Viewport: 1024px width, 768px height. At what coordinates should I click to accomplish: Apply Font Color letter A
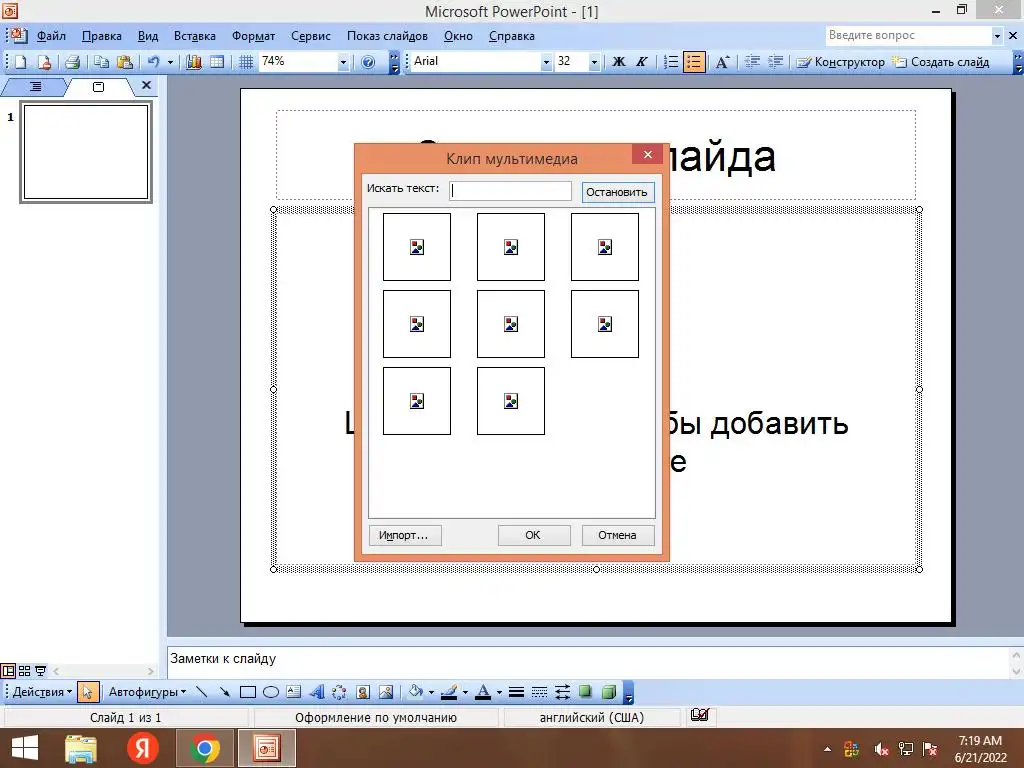pos(483,692)
